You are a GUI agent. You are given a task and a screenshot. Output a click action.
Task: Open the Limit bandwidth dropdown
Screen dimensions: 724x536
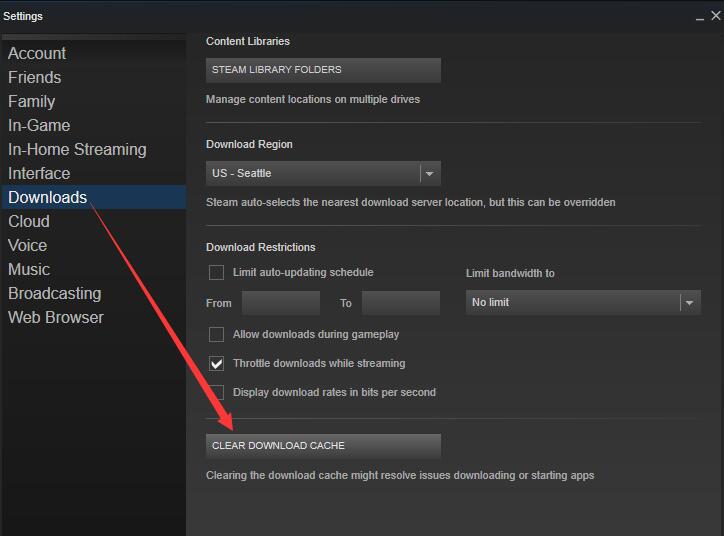point(583,303)
